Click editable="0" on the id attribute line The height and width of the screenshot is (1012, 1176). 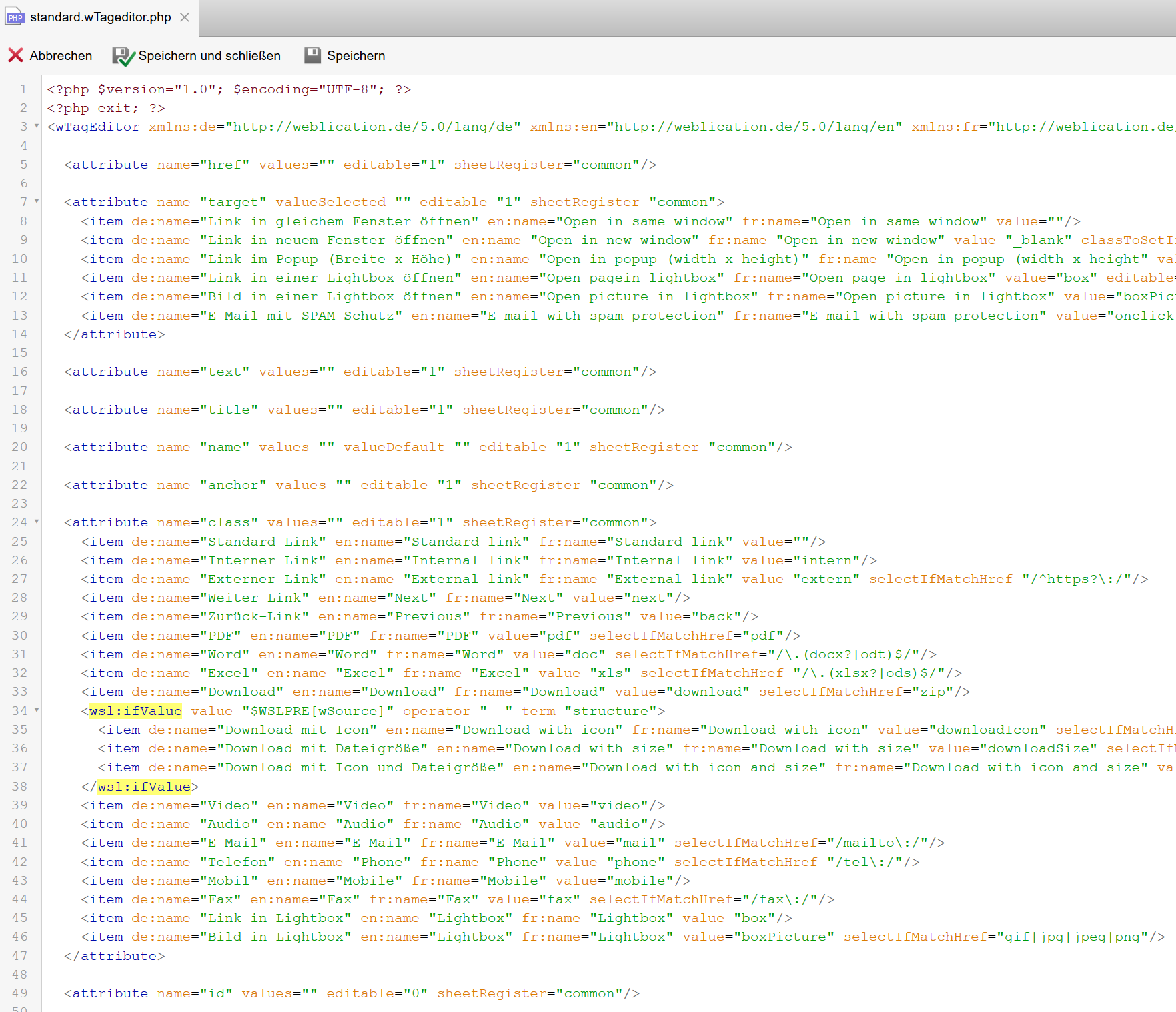(x=377, y=993)
